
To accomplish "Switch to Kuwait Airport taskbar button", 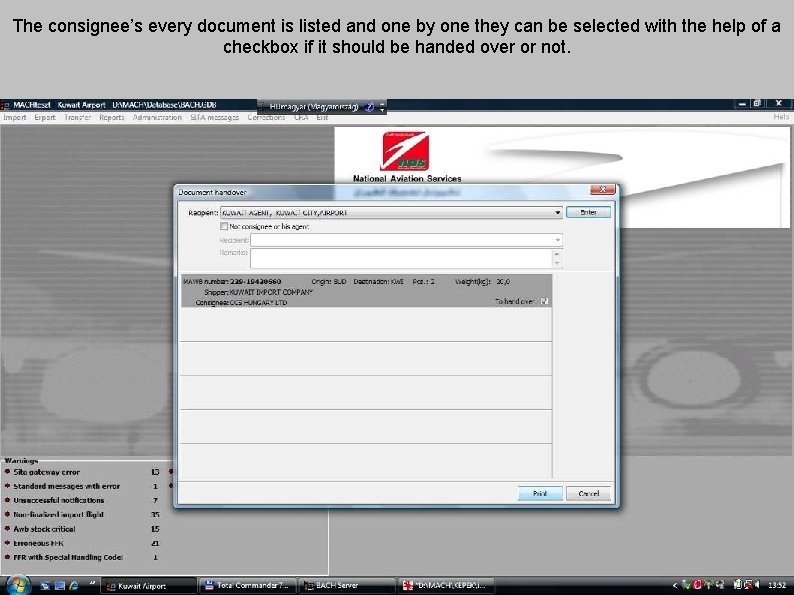I will point(148,586).
